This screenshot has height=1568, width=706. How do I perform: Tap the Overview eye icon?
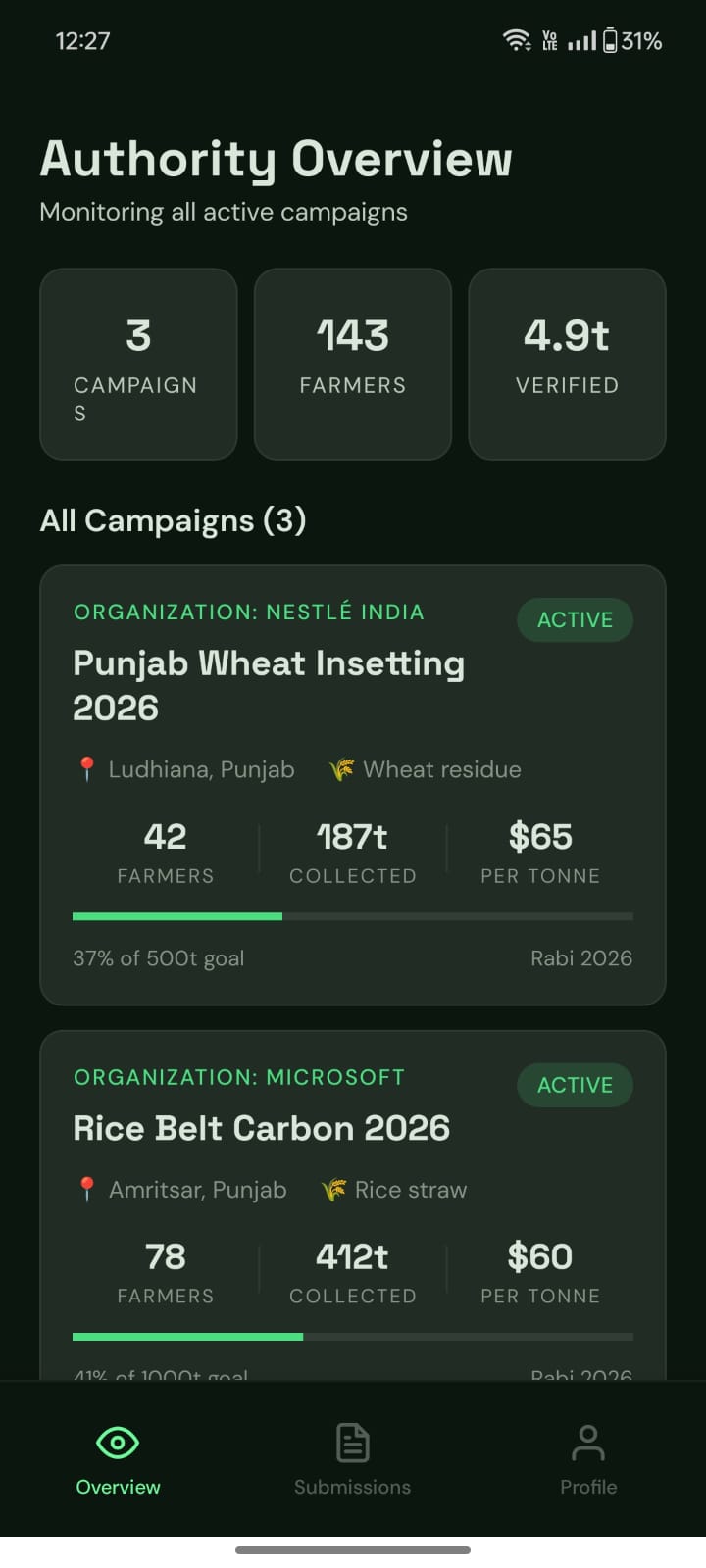click(118, 1443)
